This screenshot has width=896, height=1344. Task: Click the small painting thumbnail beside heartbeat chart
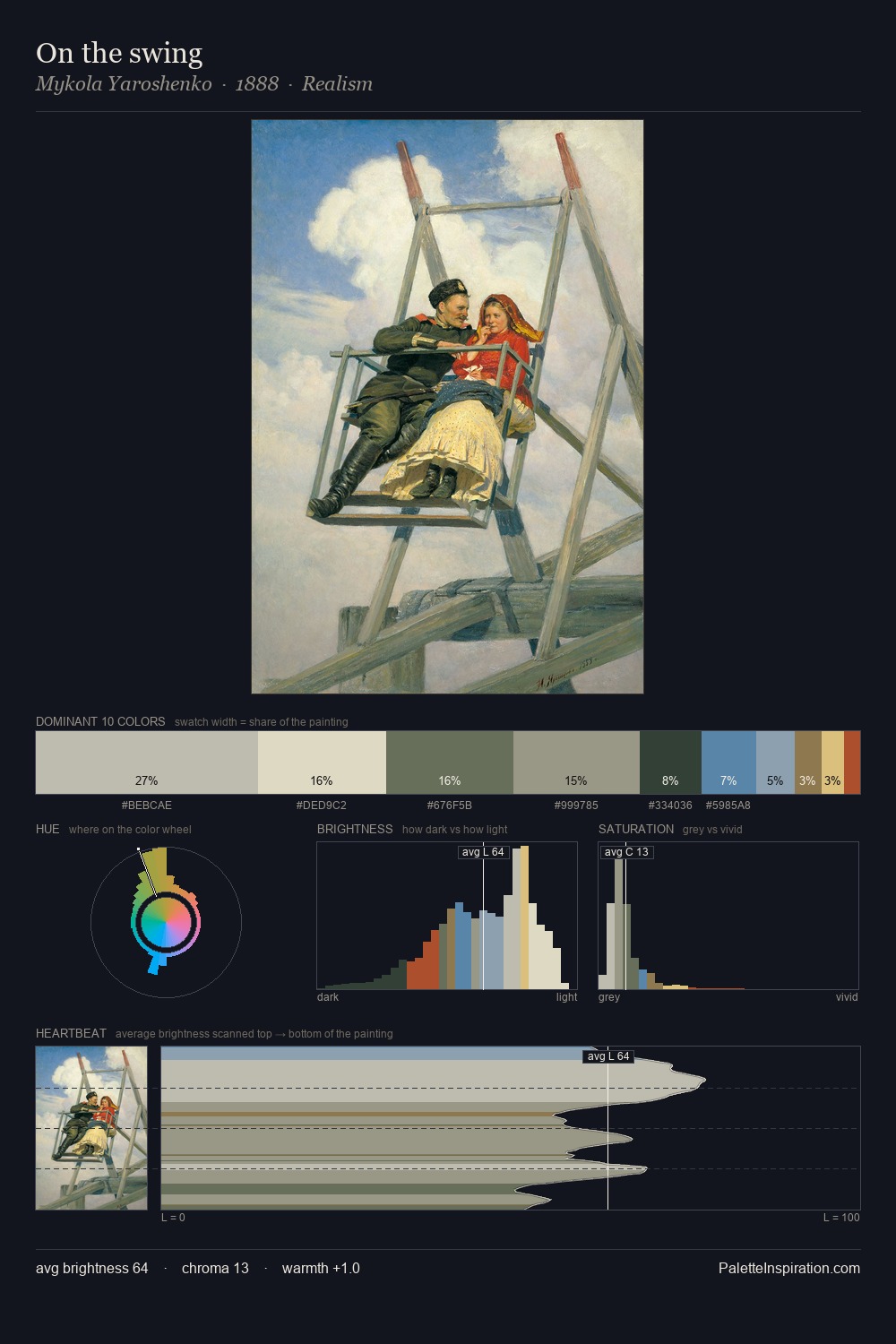[91, 1128]
